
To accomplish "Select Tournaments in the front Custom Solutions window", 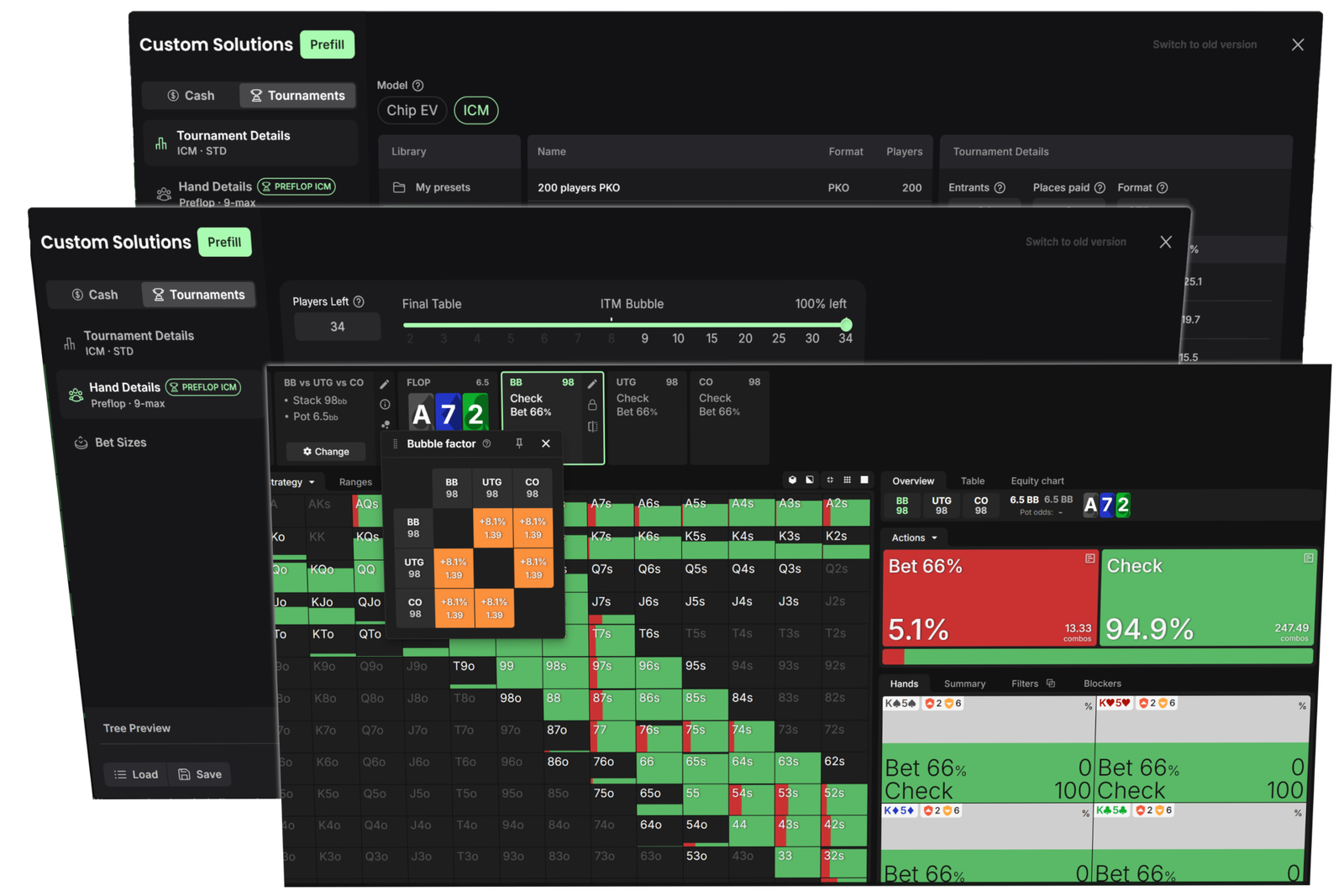I will tap(198, 295).
